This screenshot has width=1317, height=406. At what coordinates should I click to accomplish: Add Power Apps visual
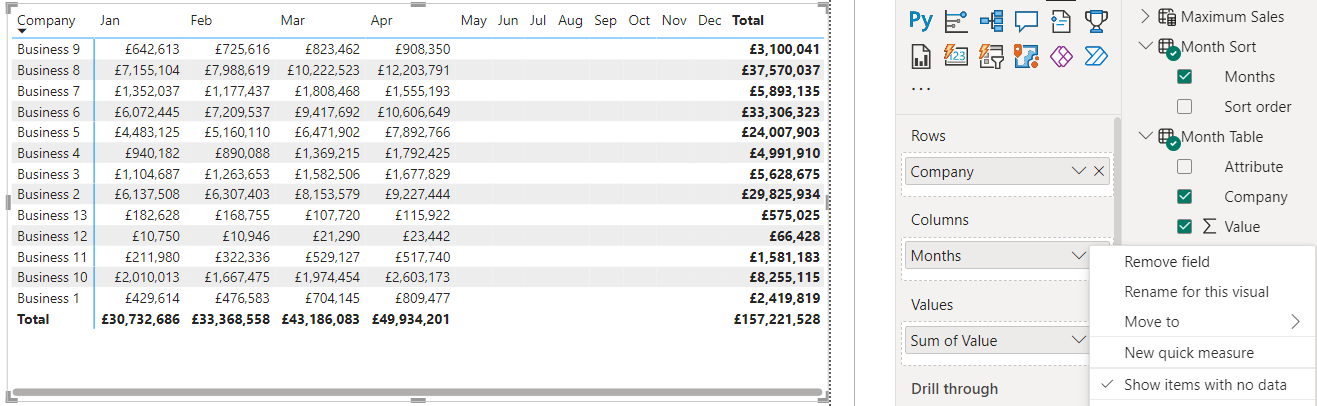coord(1061,56)
